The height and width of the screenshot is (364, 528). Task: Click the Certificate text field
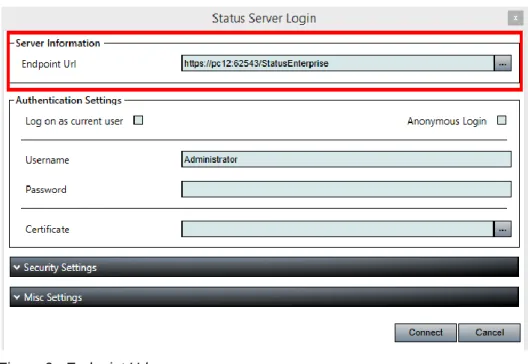[337, 229]
